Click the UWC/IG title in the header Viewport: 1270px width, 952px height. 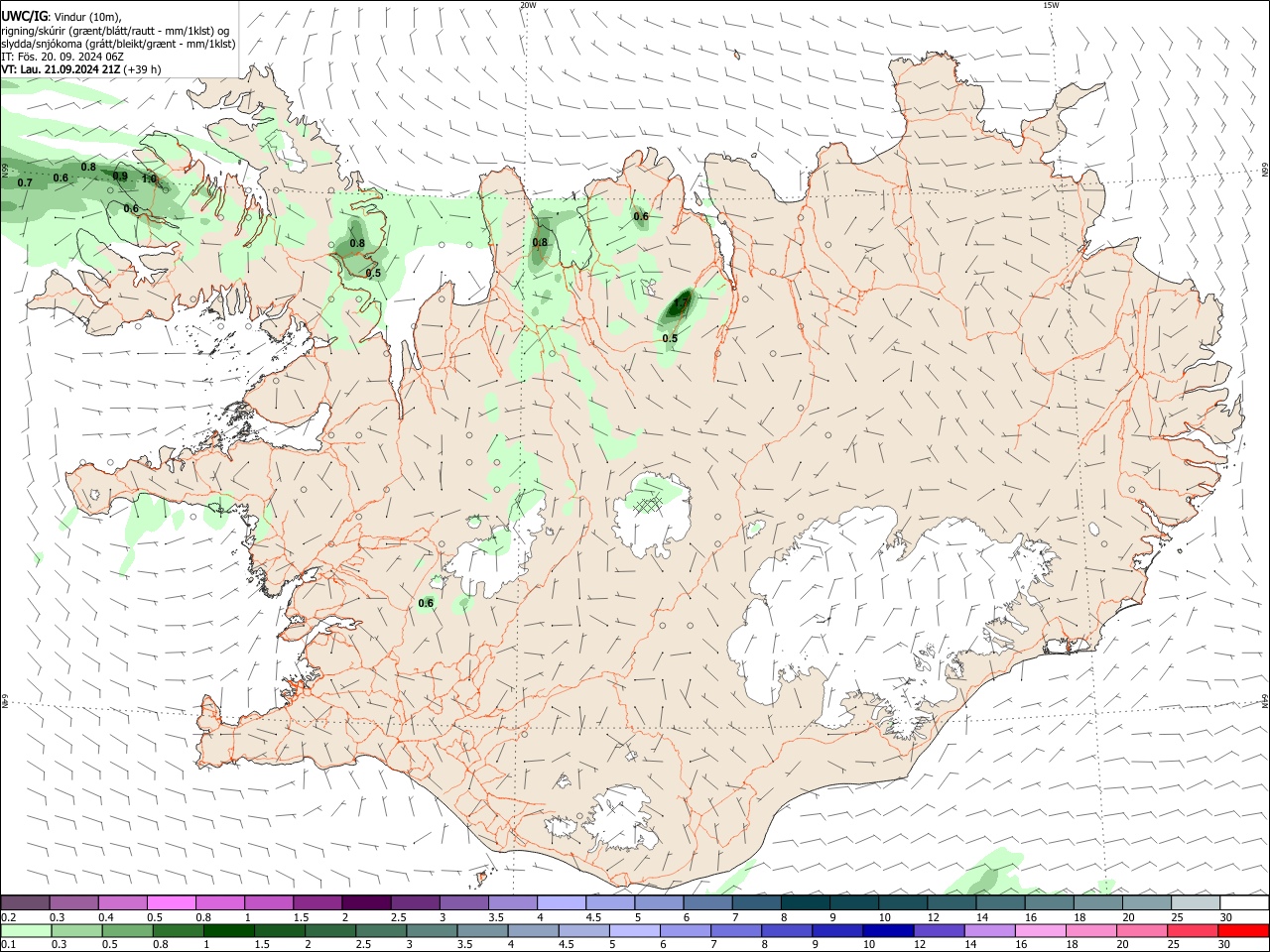23,16
